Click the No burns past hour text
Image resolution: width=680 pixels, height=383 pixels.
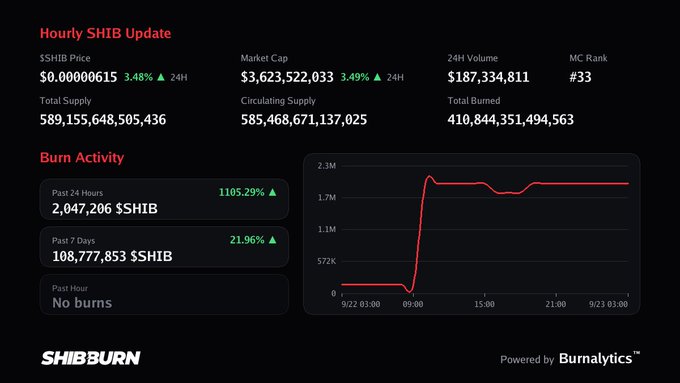point(82,303)
